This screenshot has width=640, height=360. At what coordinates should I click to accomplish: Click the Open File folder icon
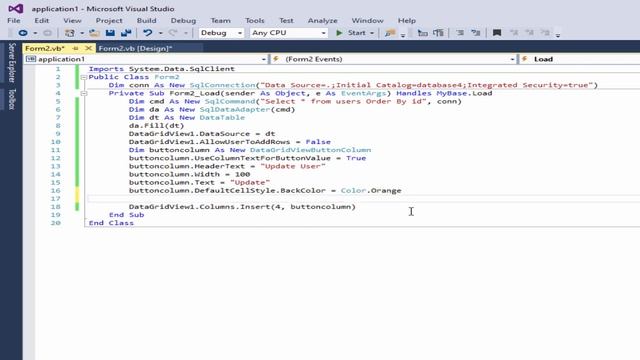[x=95, y=33]
